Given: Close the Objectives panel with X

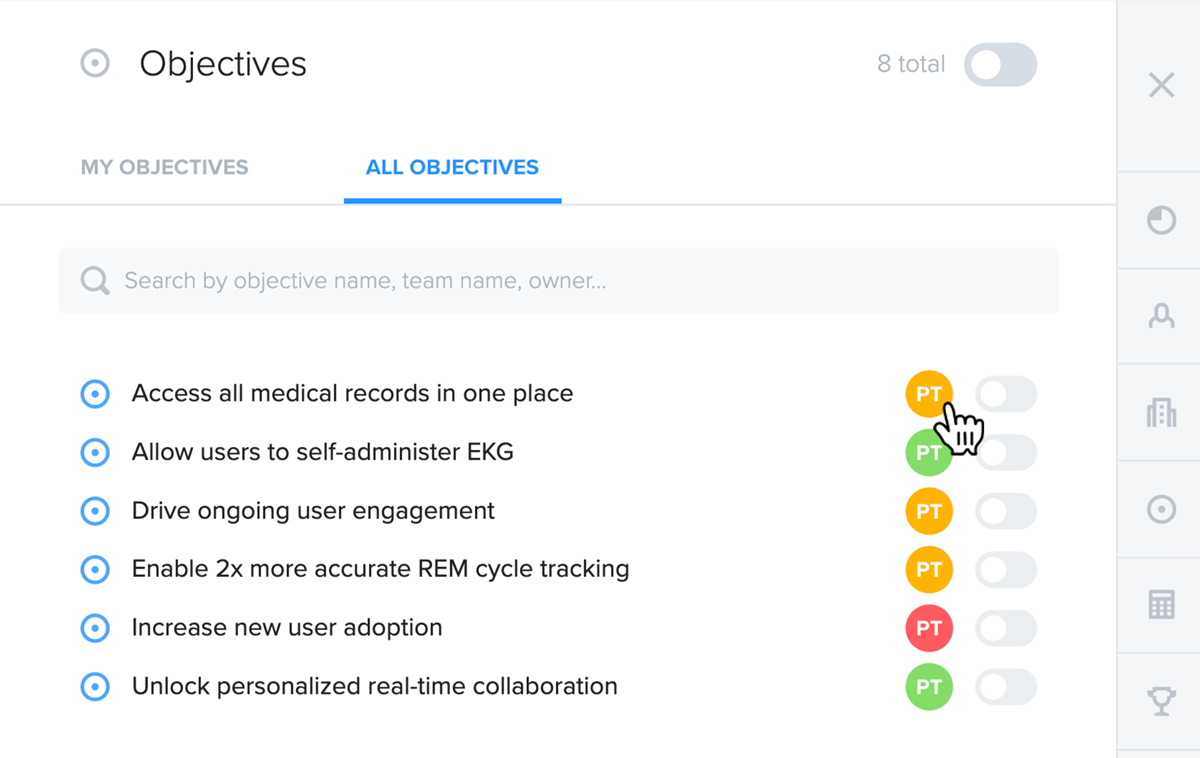Looking at the screenshot, I should 1161,85.
